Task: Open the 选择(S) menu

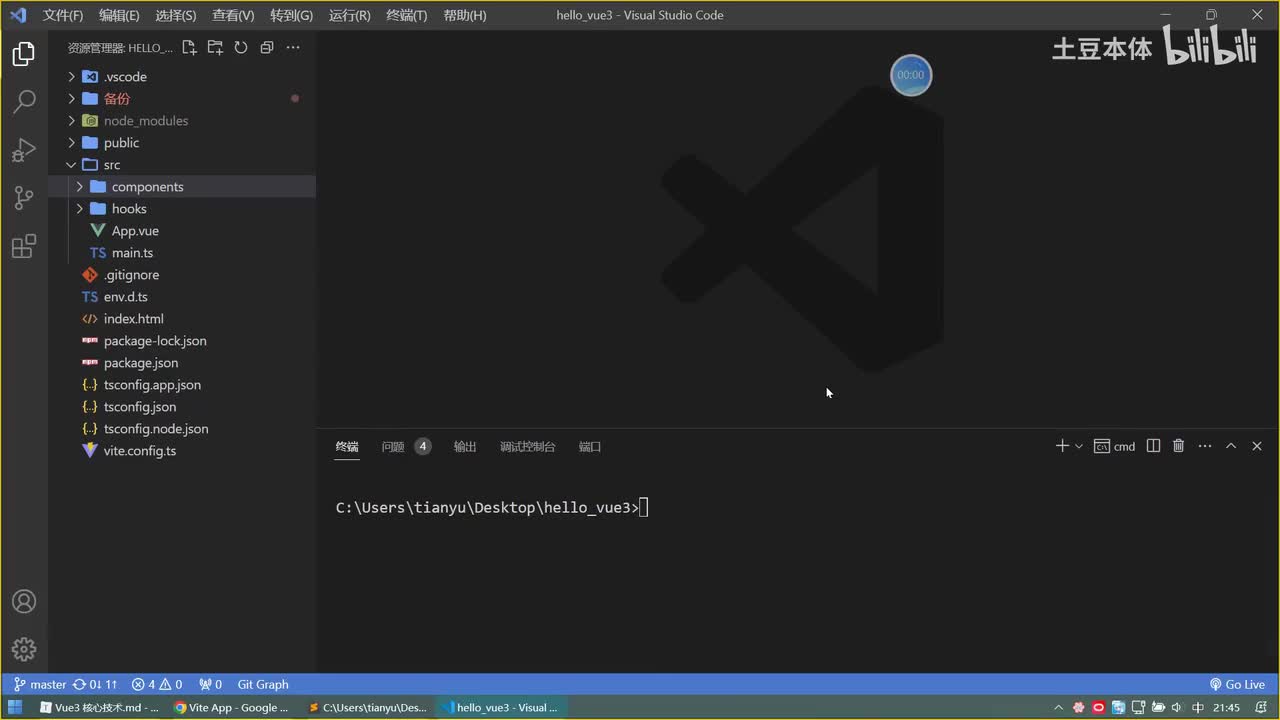Action: point(176,15)
